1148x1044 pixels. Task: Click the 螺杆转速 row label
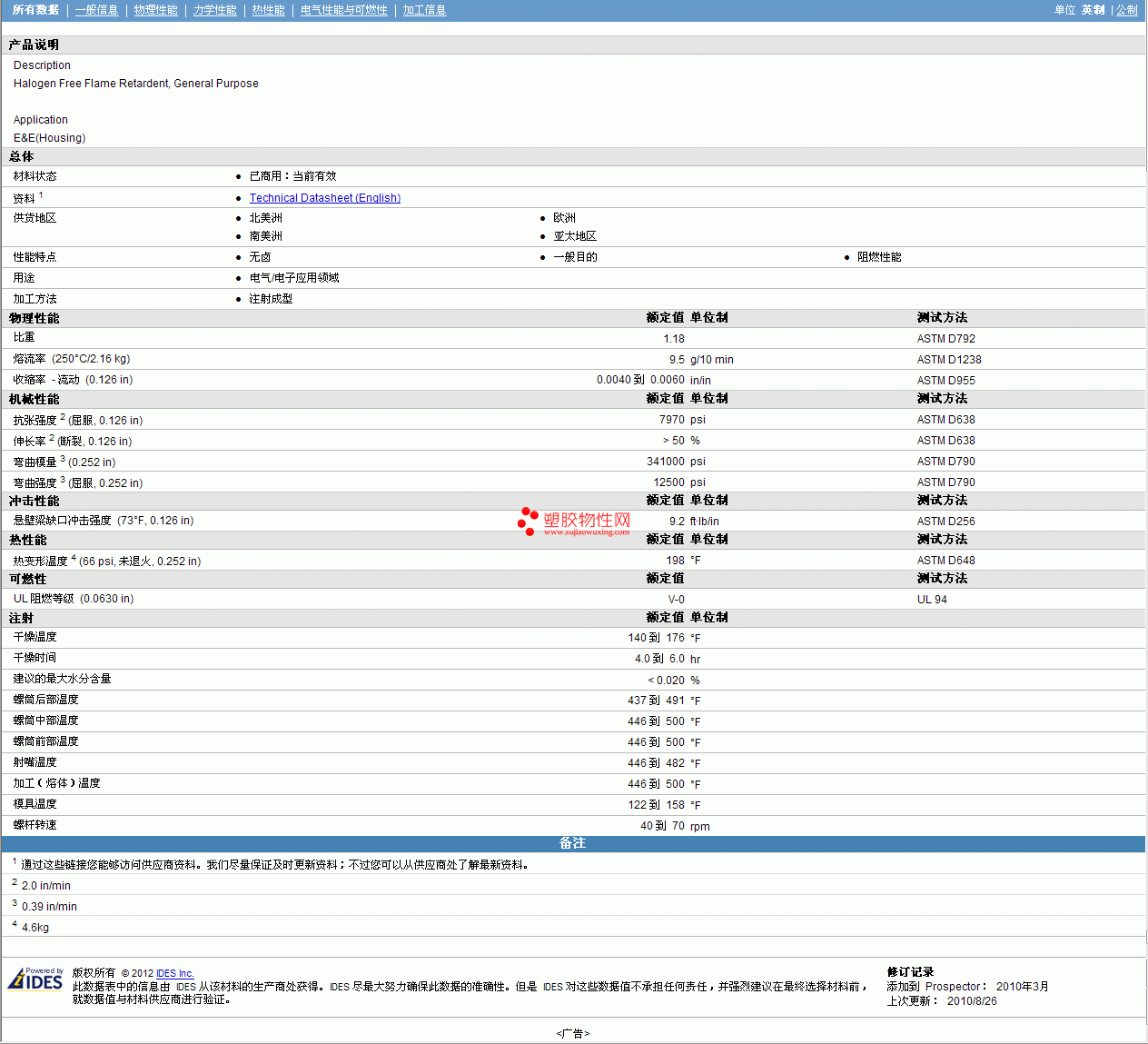click(x=35, y=825)
